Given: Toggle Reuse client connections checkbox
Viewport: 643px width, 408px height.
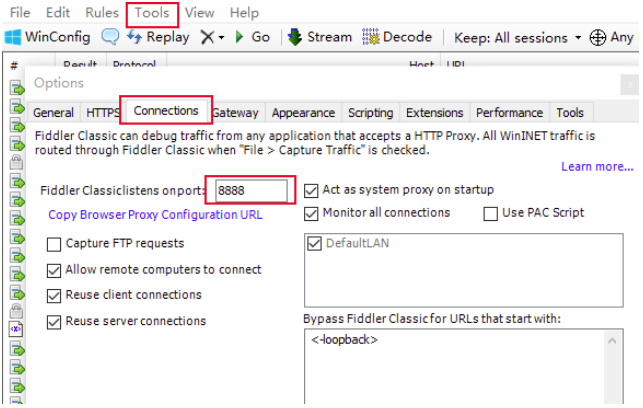Looking at the screenshot, I should 54,296.
